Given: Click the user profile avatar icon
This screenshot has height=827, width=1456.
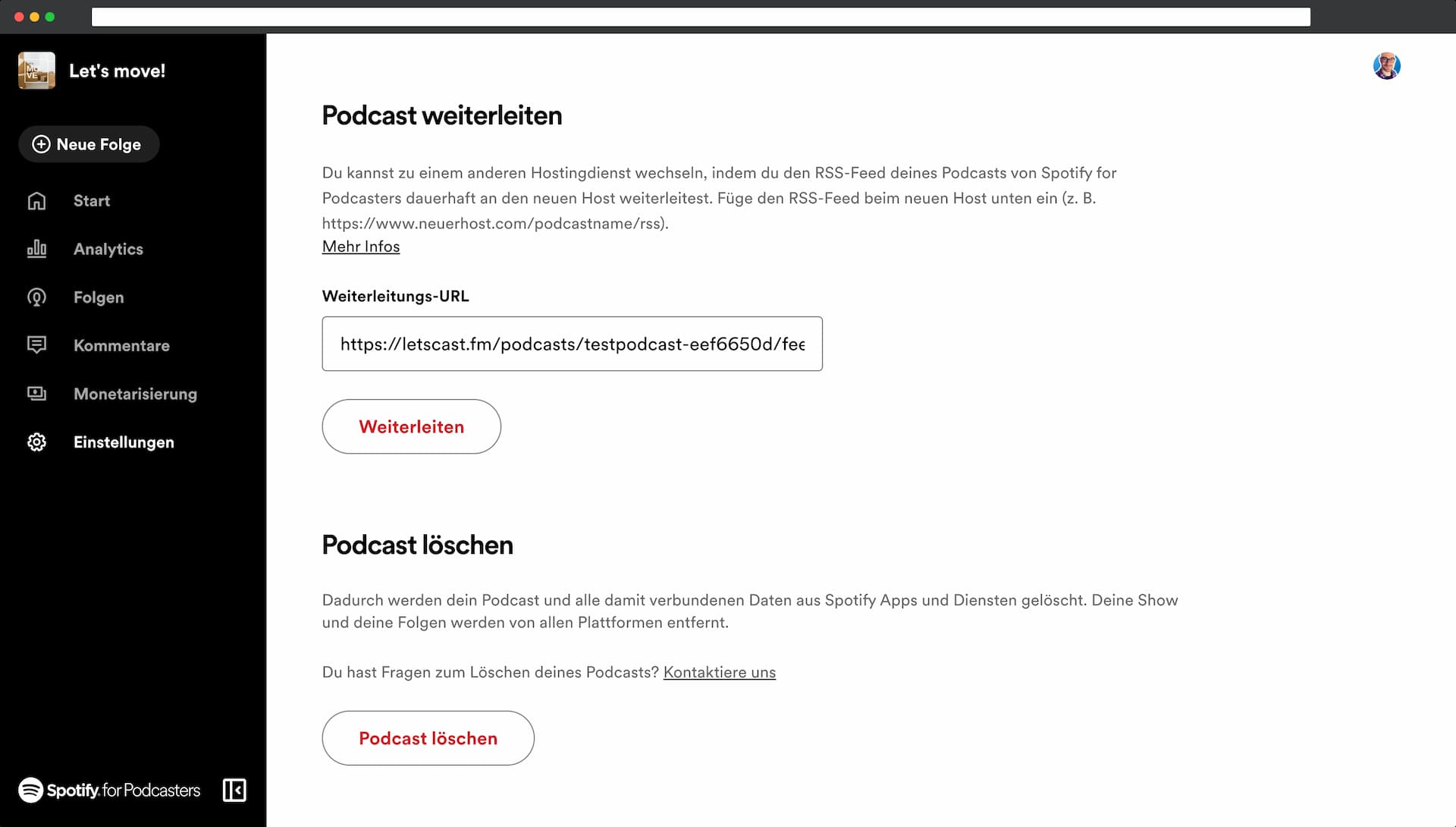Looking at the screenshot, I should (1386, 65).
